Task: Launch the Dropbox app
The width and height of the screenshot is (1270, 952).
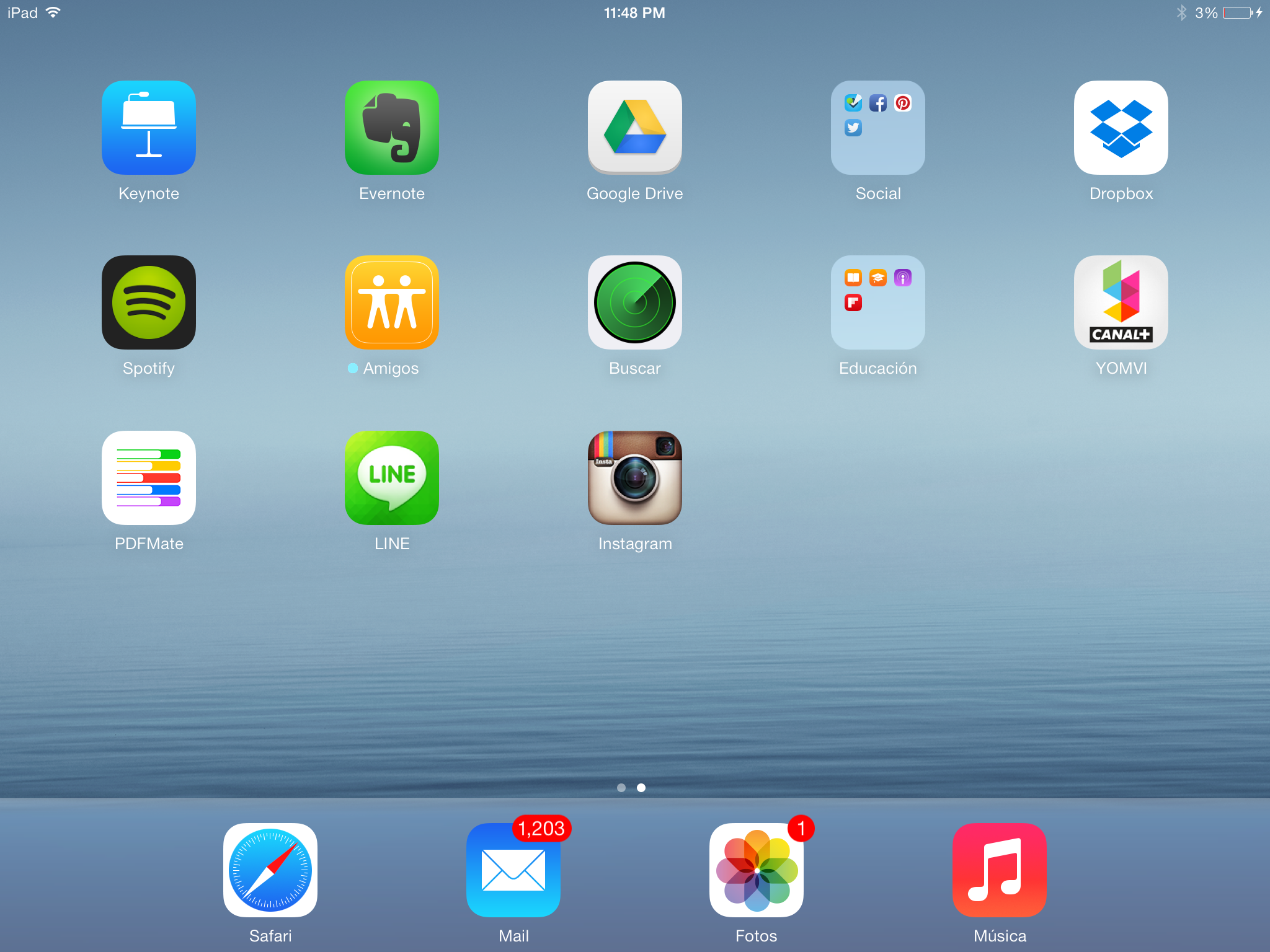Action: tap(1121, 128)
